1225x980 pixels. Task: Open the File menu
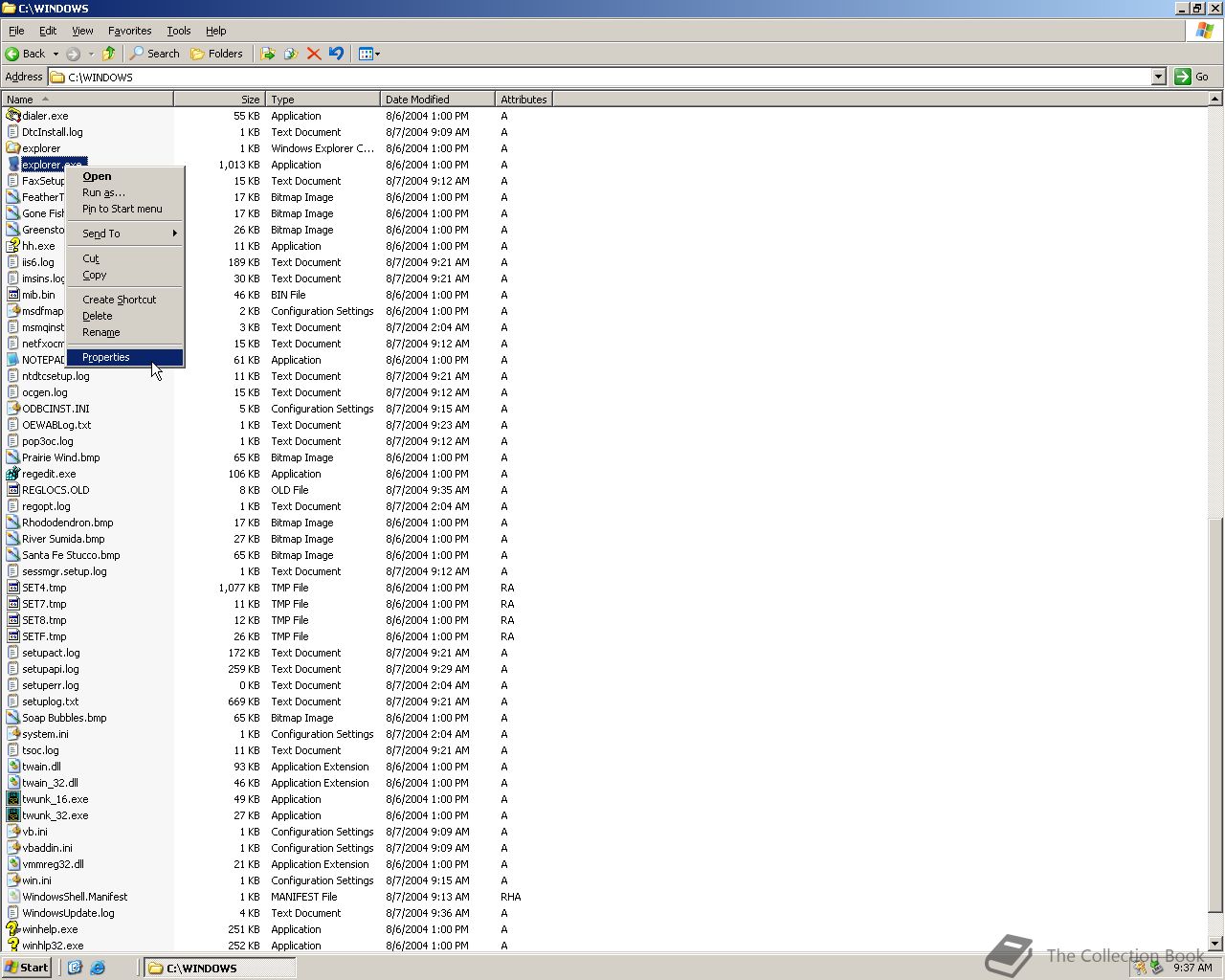pos(16,31)
